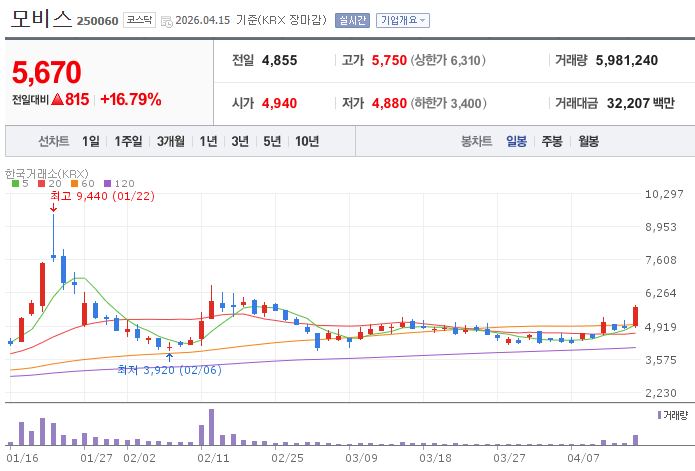Image resolution: width=695 pixels, height=471 pixels.
Task: Select the 3개월 line chart tab
Action: [171, 141]
